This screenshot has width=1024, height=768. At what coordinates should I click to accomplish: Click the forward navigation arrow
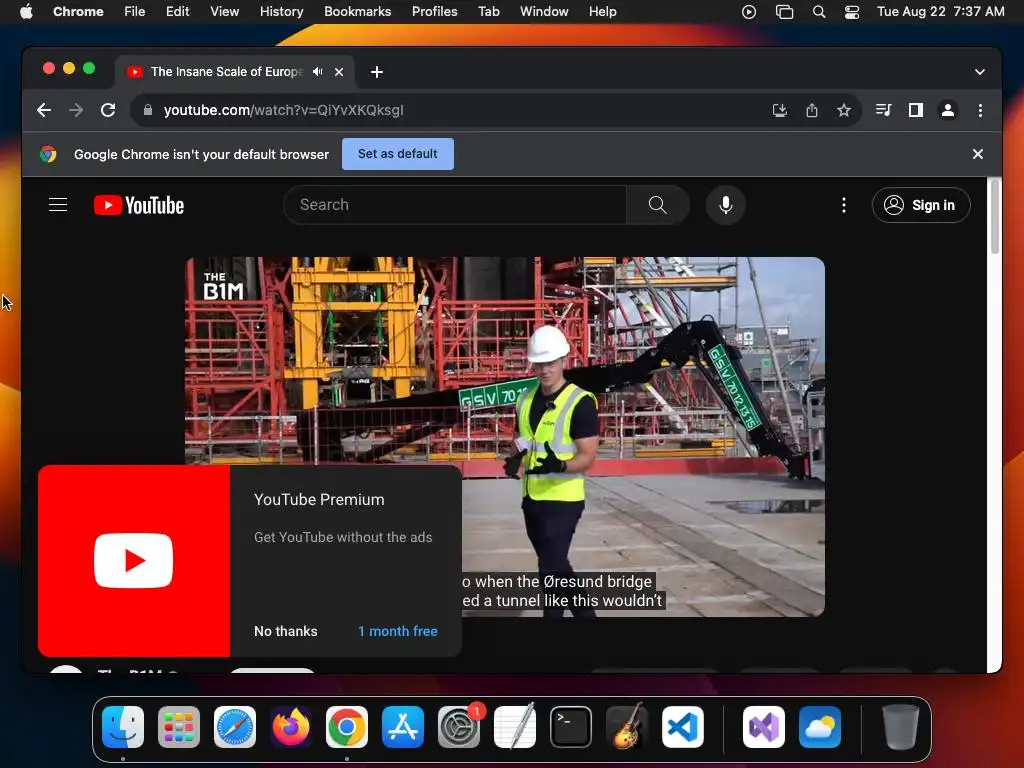(76, 110)
